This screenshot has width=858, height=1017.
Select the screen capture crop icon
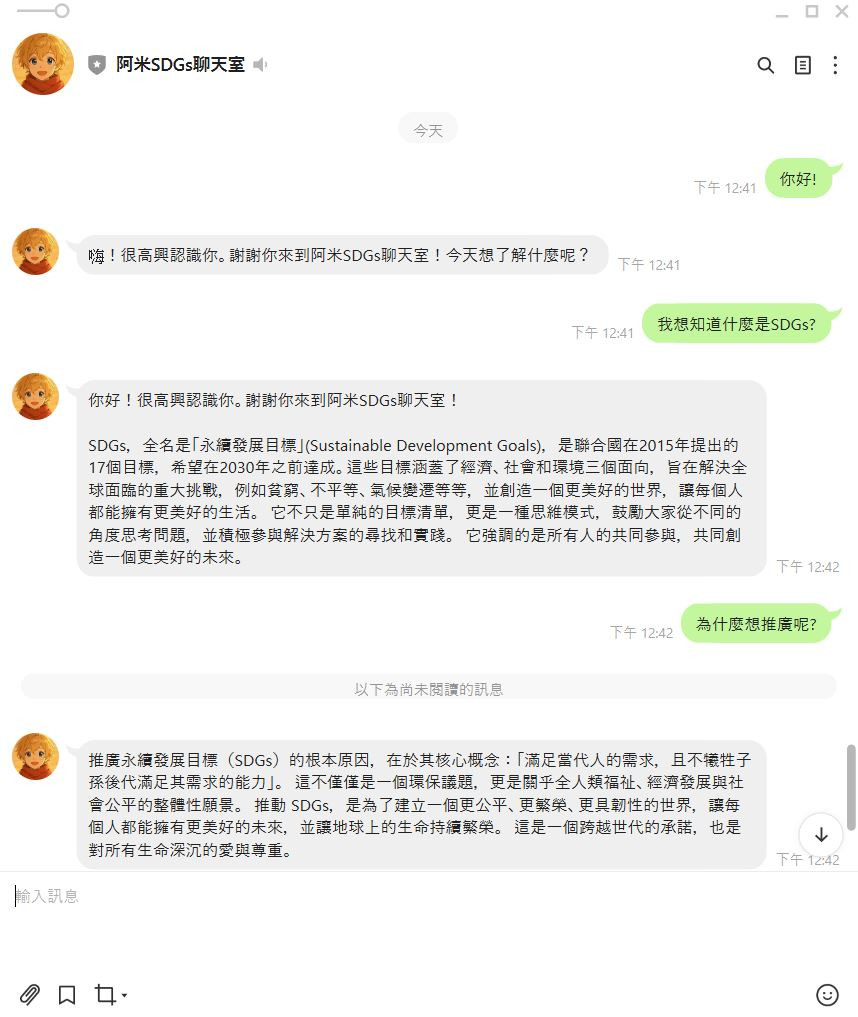point(104,994)
